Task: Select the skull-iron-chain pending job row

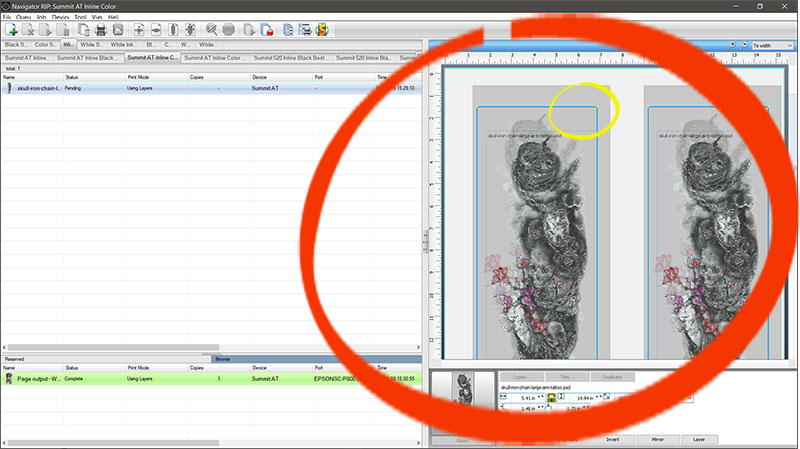Action: coord(211,88)
